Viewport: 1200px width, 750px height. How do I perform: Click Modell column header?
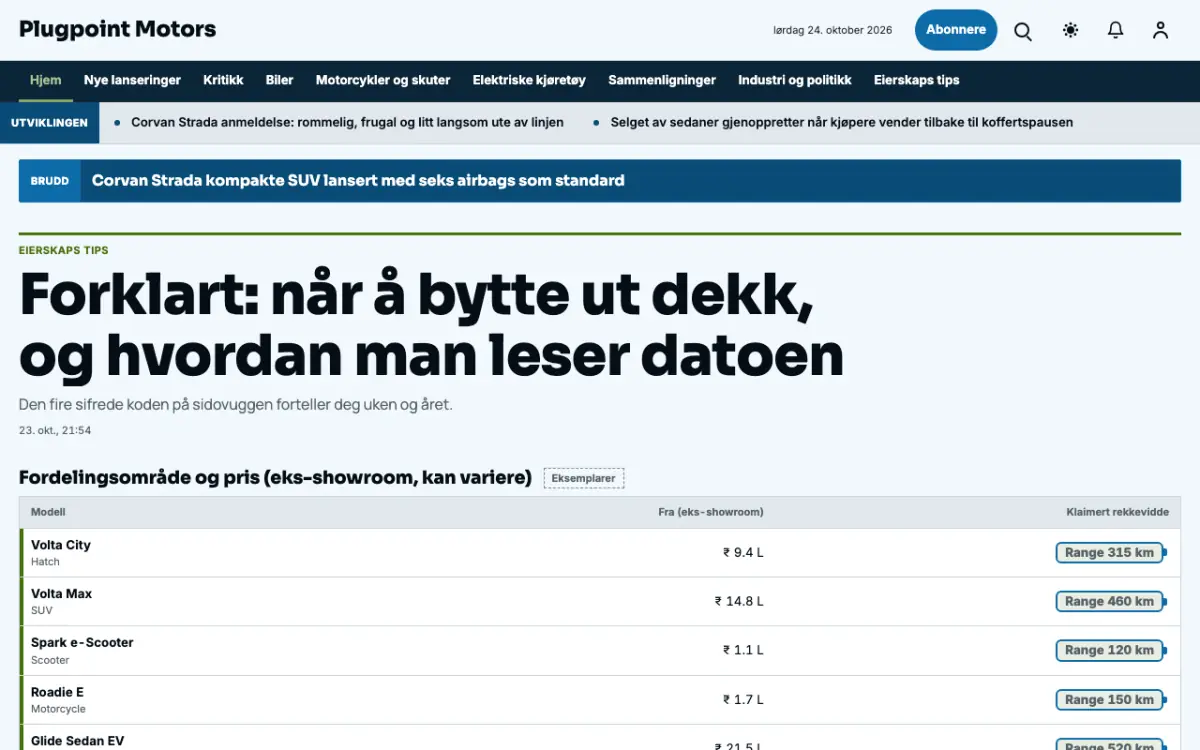pos(48,512)
